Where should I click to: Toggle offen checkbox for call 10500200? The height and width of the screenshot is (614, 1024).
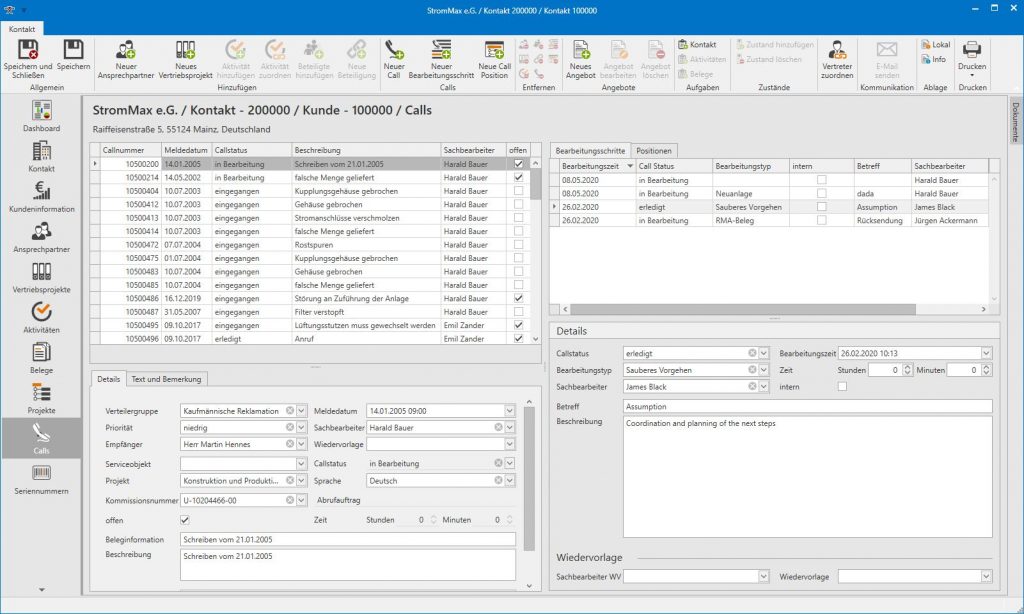tap(517, 163)
